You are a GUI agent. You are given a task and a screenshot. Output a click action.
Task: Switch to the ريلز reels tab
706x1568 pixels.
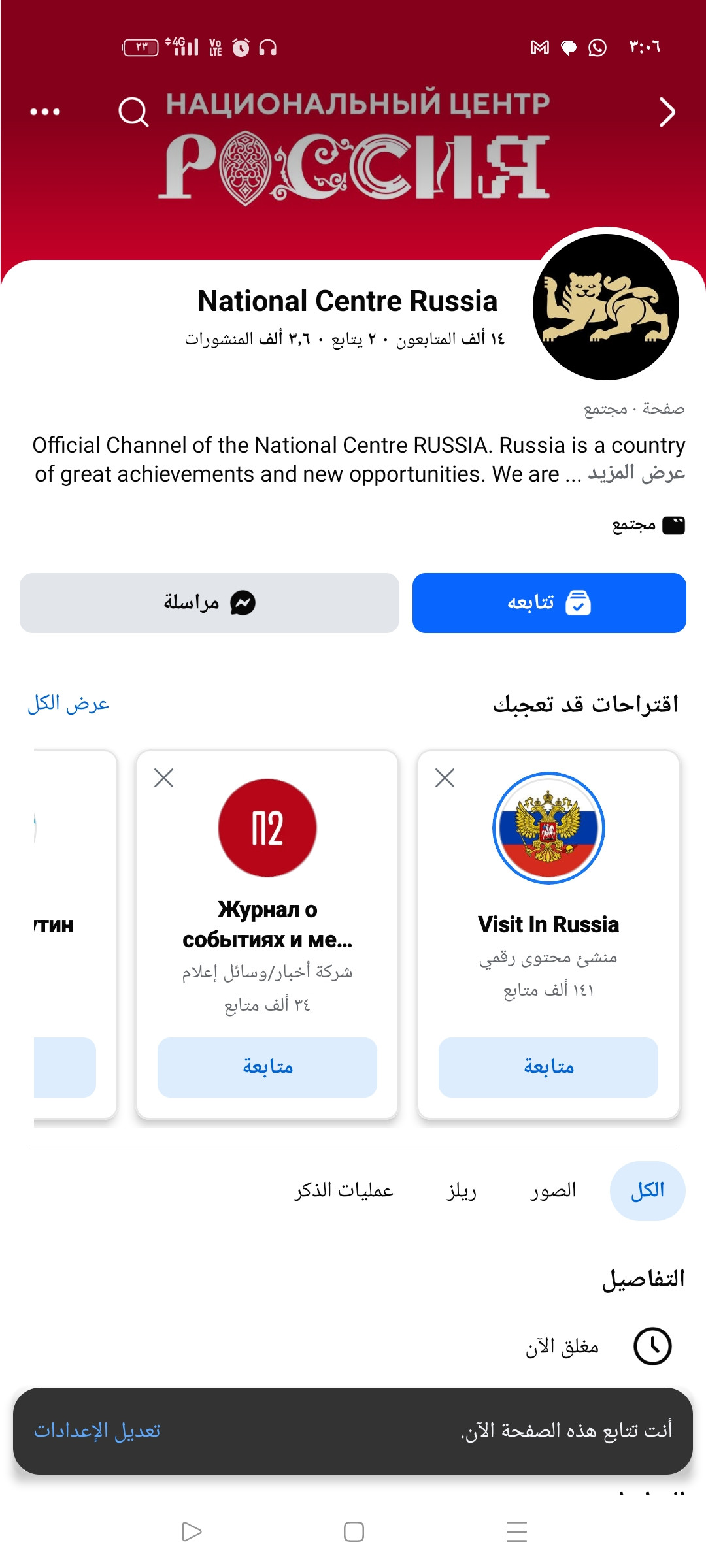(x=462, y=1190)
